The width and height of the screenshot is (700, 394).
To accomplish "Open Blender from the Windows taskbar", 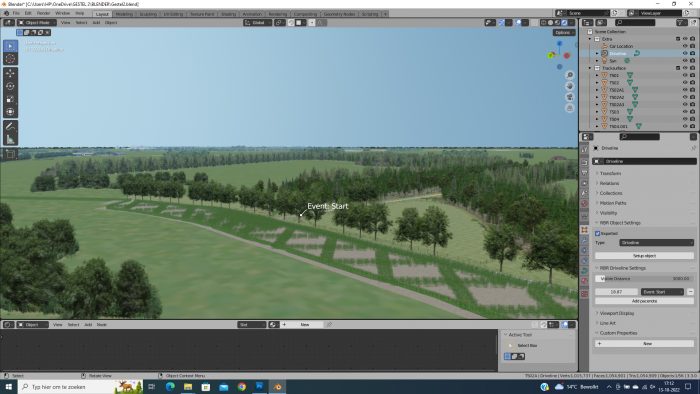I will [277, 387].
